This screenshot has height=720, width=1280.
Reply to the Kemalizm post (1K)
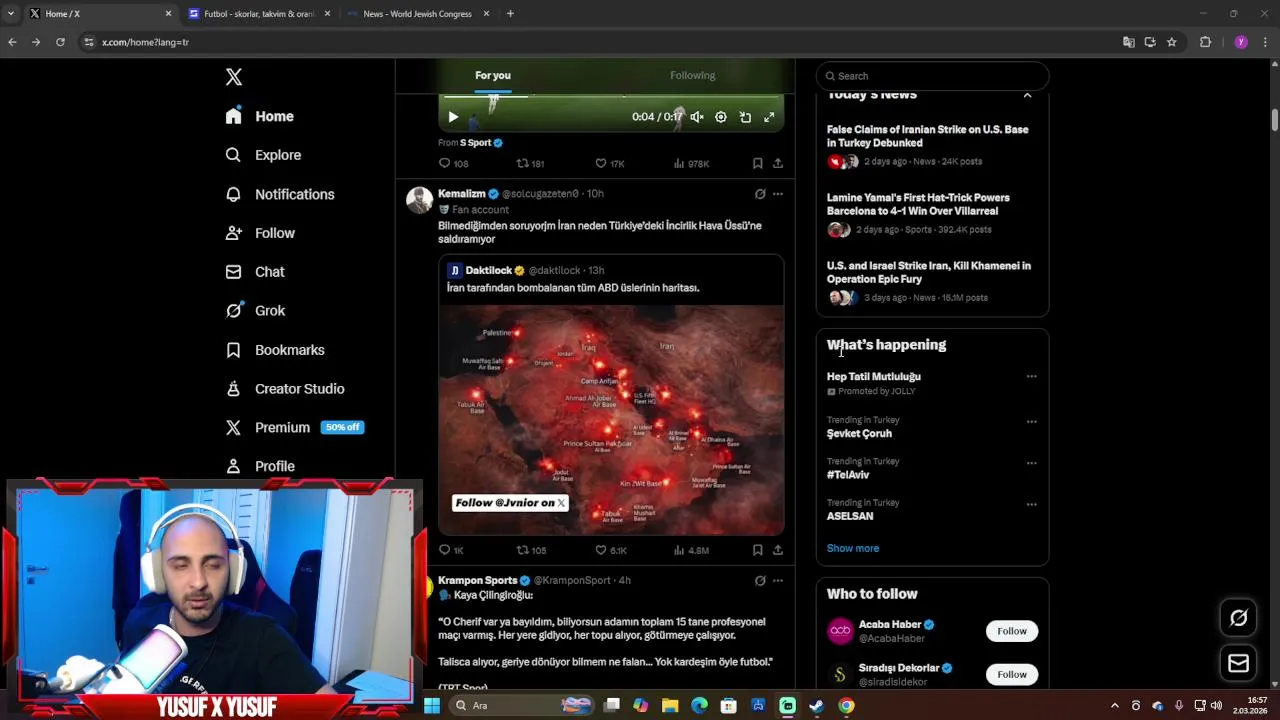coord(451,550)
